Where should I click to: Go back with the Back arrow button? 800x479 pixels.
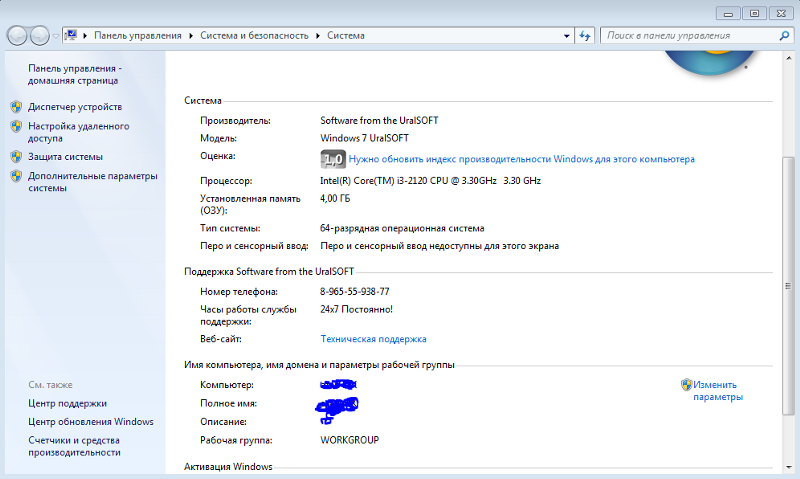point(17,36)
